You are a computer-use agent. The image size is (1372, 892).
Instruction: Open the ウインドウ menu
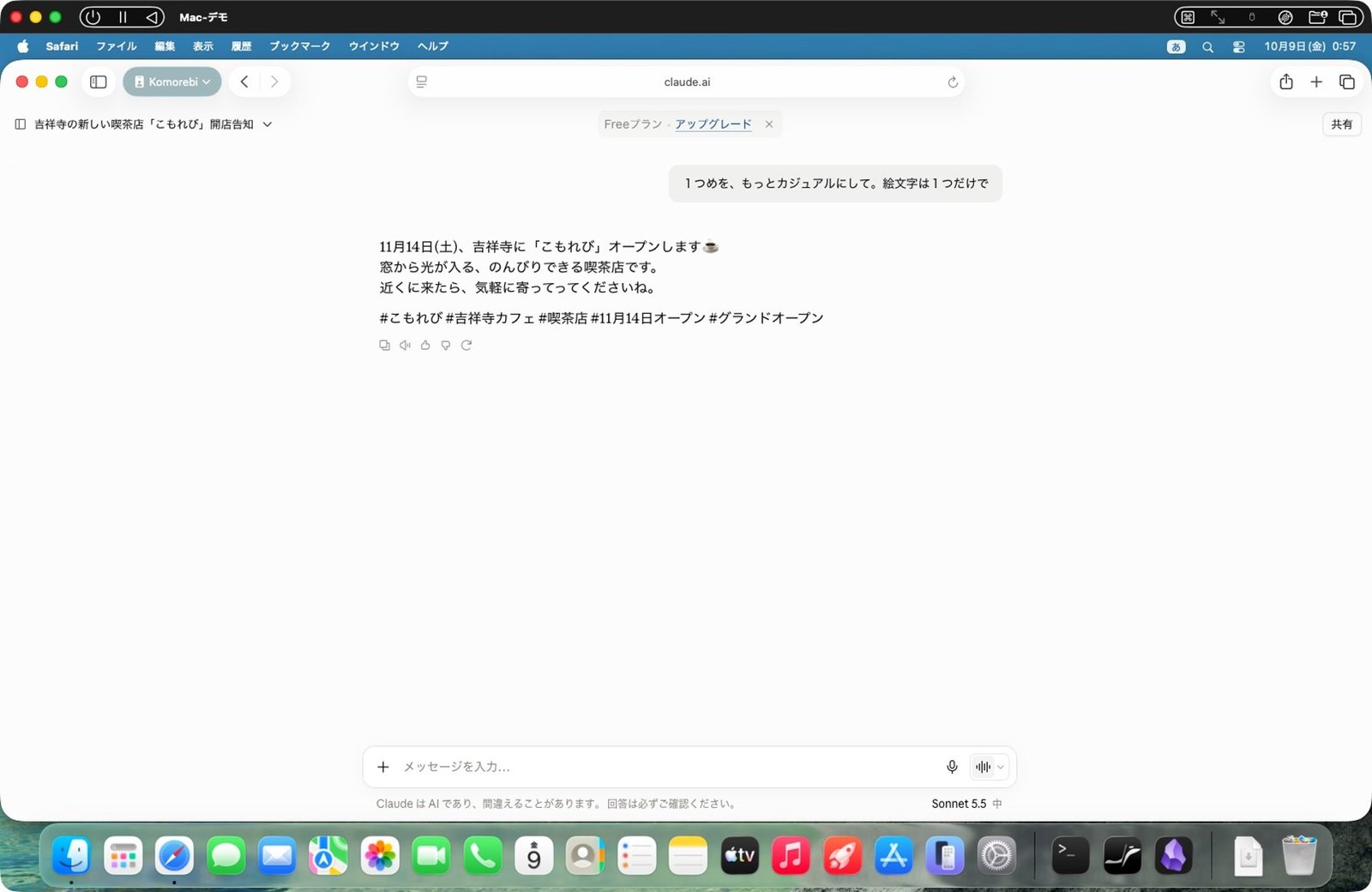374,46
